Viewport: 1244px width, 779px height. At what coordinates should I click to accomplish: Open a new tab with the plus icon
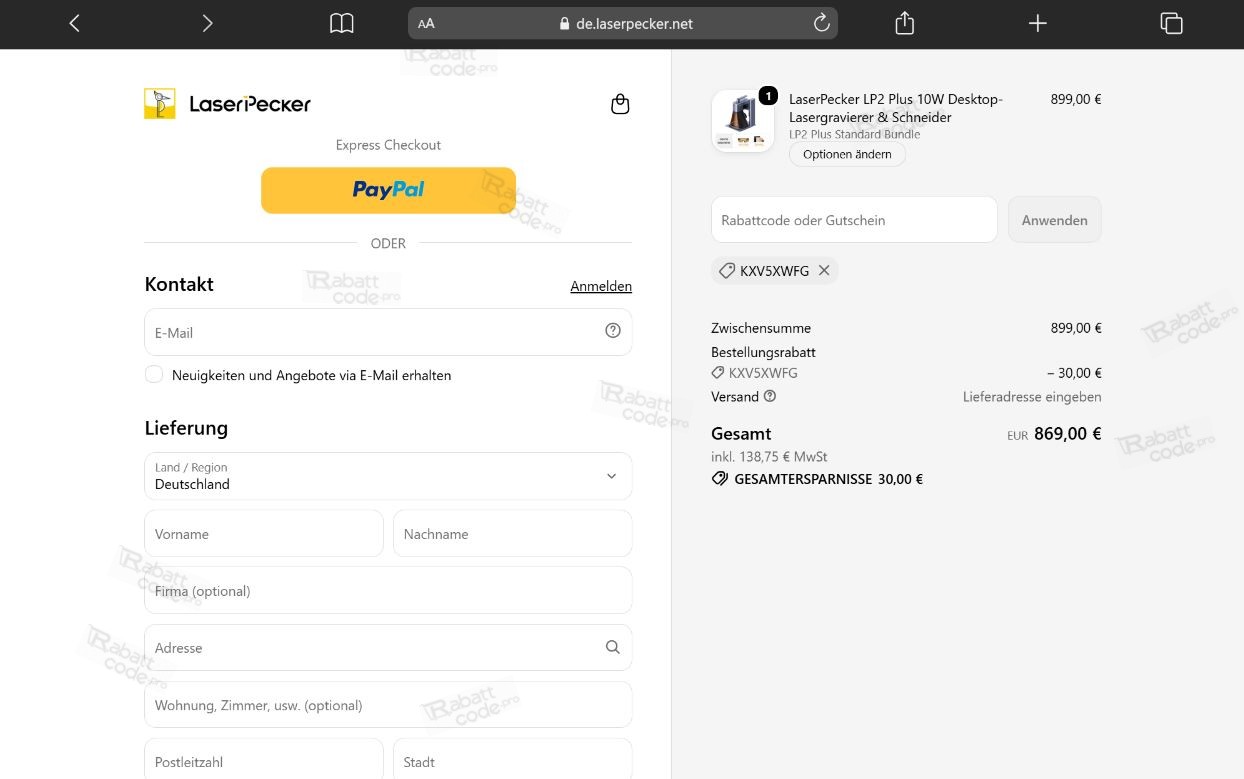tap(1038, 23)
